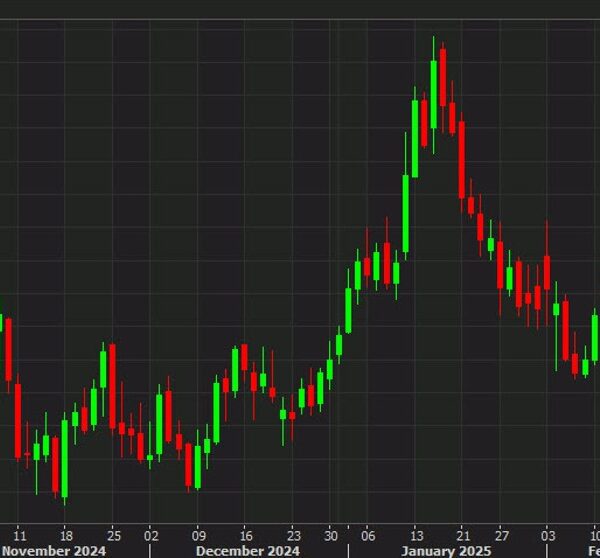Select the 18 date tick in November
The height and width of the screenshot is (558, 600).
tap(65, 534)
